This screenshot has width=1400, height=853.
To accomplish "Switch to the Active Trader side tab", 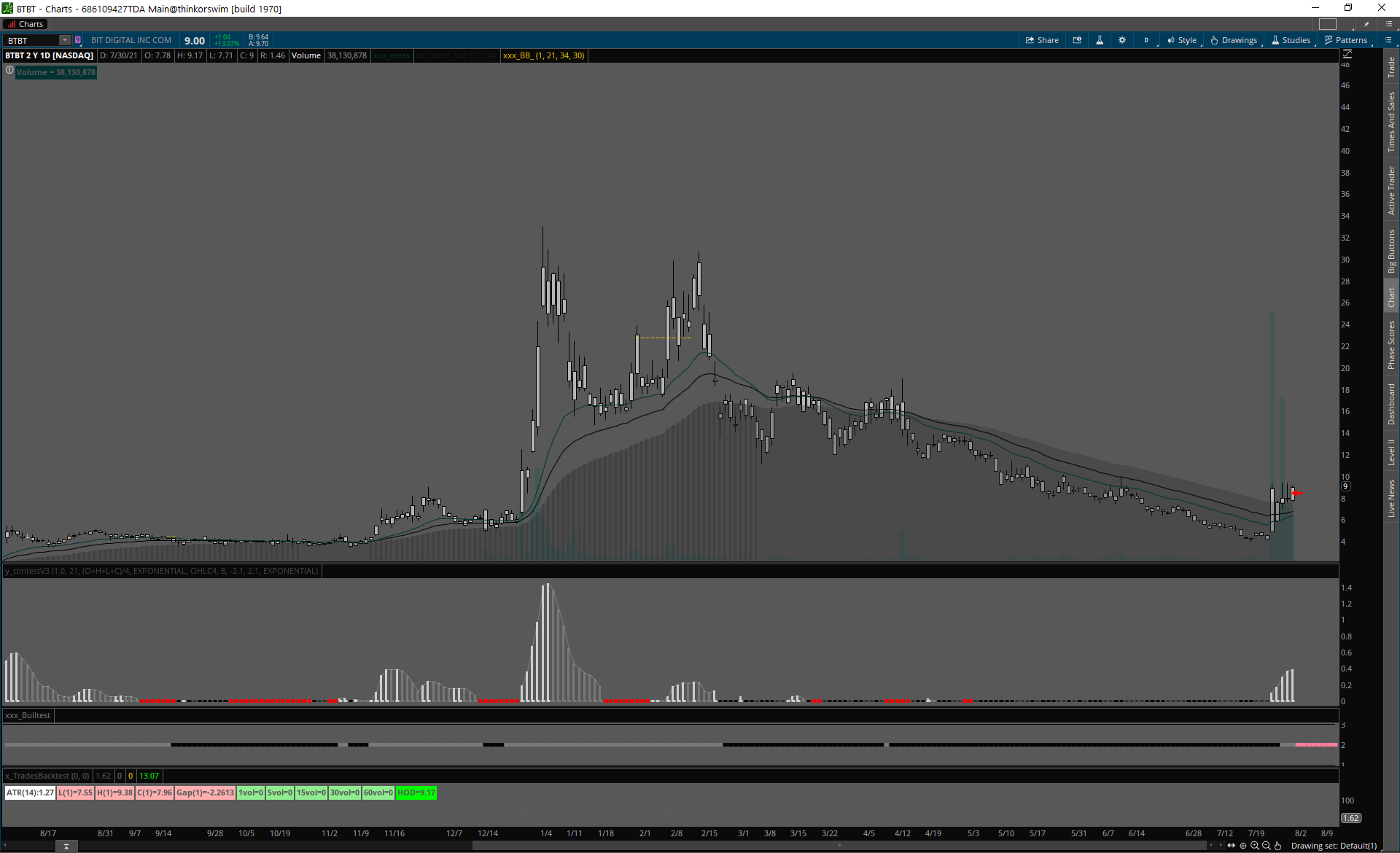I will (x=1391, y=190).
